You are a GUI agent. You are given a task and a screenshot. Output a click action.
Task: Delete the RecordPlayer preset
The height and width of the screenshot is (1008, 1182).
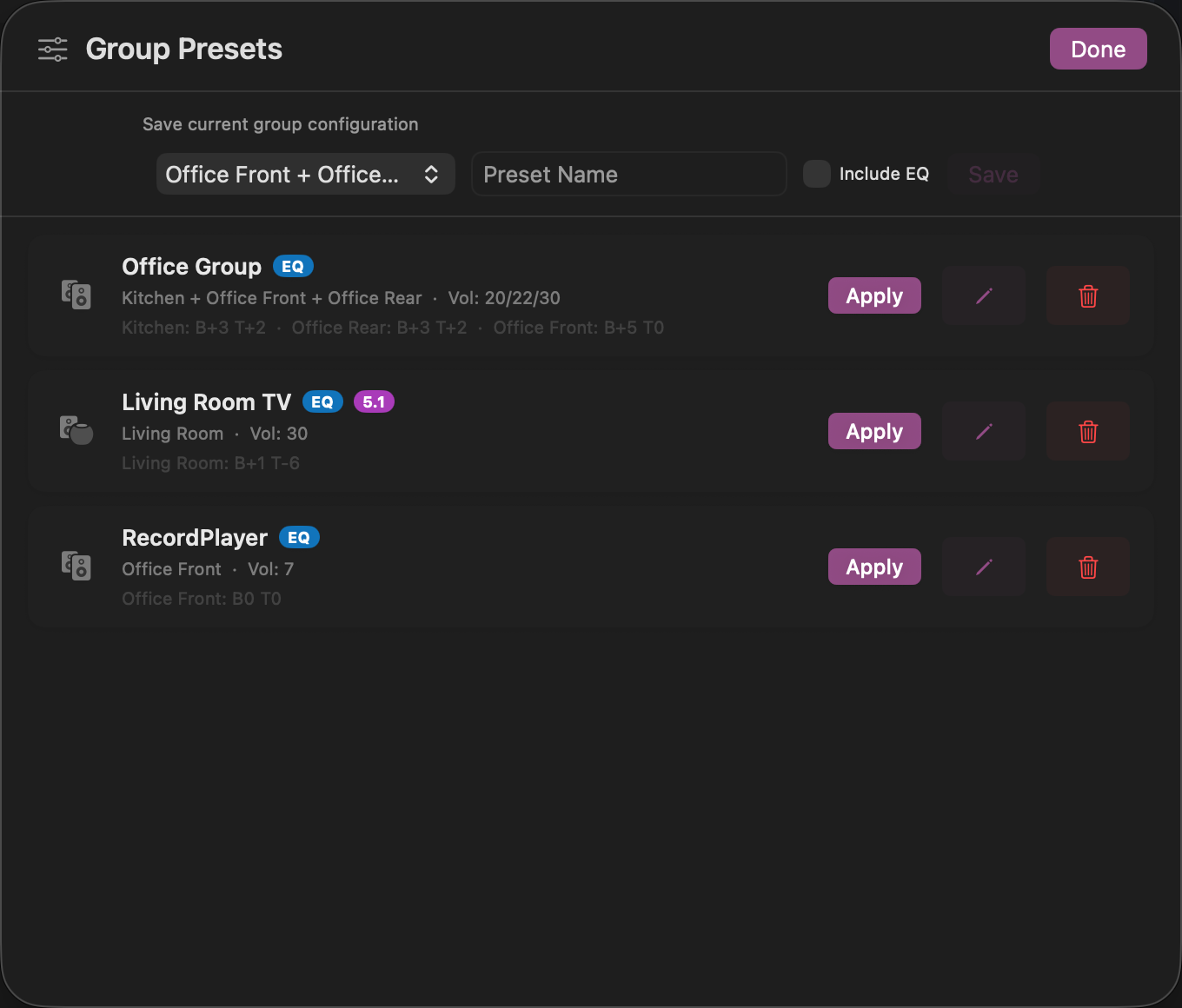[x=1088, y=567]
